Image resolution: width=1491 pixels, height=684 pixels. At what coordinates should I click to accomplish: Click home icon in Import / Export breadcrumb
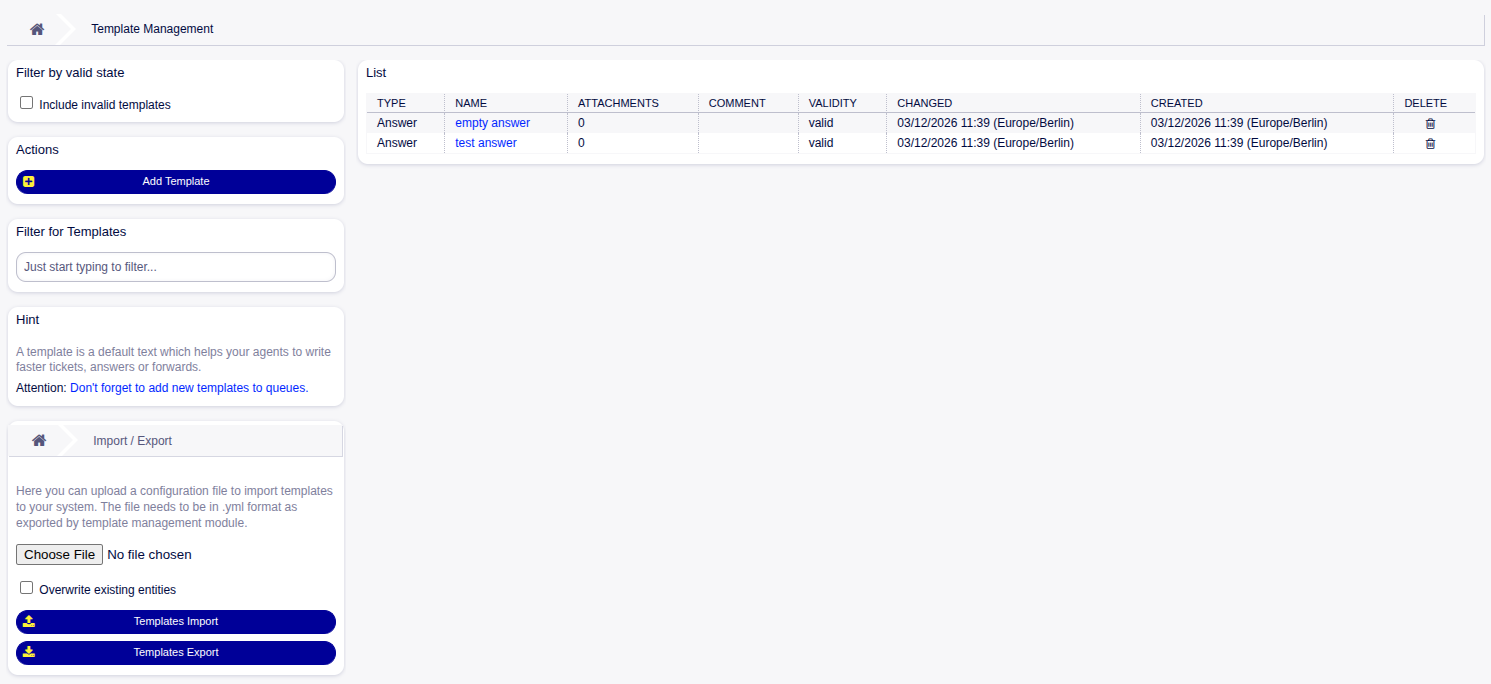pos(39,440)
